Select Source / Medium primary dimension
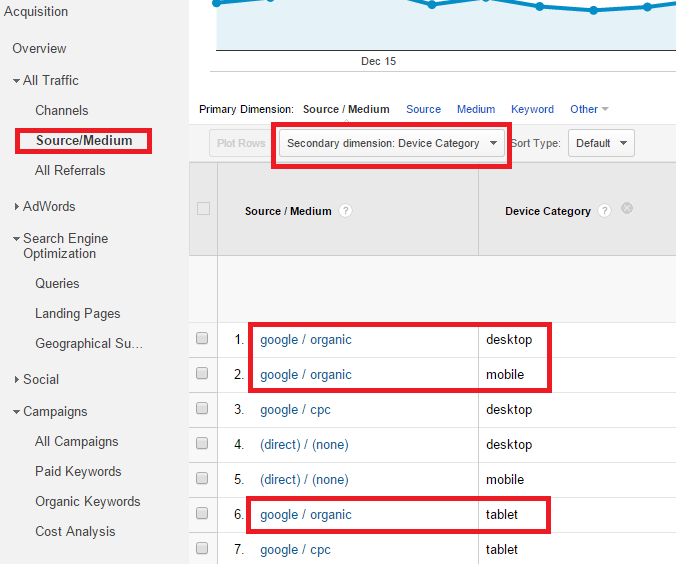Image resolution: width=676 pixels, height=564 pixels. coord(346,109)
